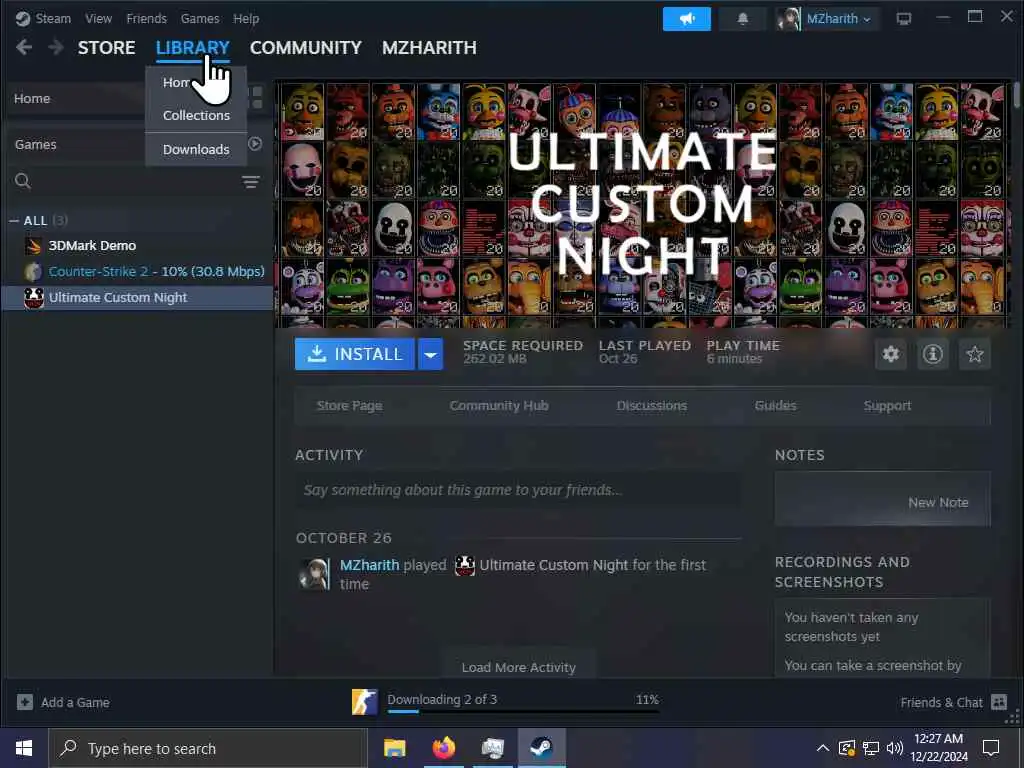Add game to favorites star icon
The width and height of the screenshot is (1024, 768).
tap(974, 354)
